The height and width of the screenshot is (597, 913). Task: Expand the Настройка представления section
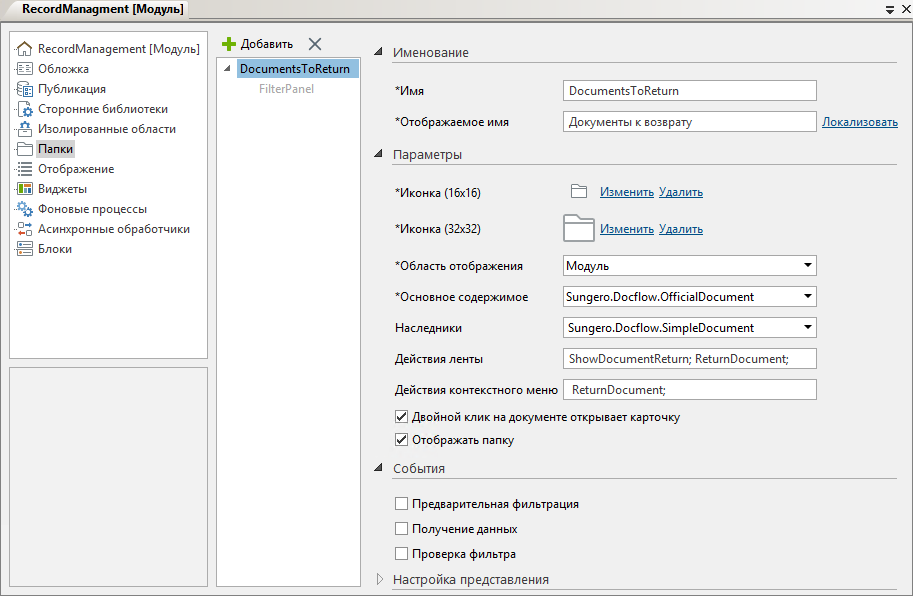(380, 579)
